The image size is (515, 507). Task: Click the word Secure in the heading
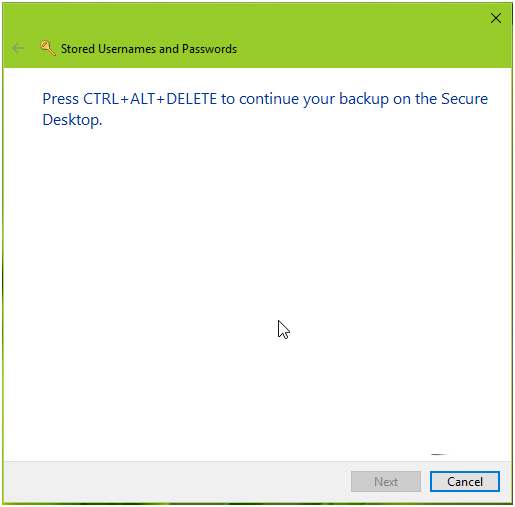(x=464, y=99)
